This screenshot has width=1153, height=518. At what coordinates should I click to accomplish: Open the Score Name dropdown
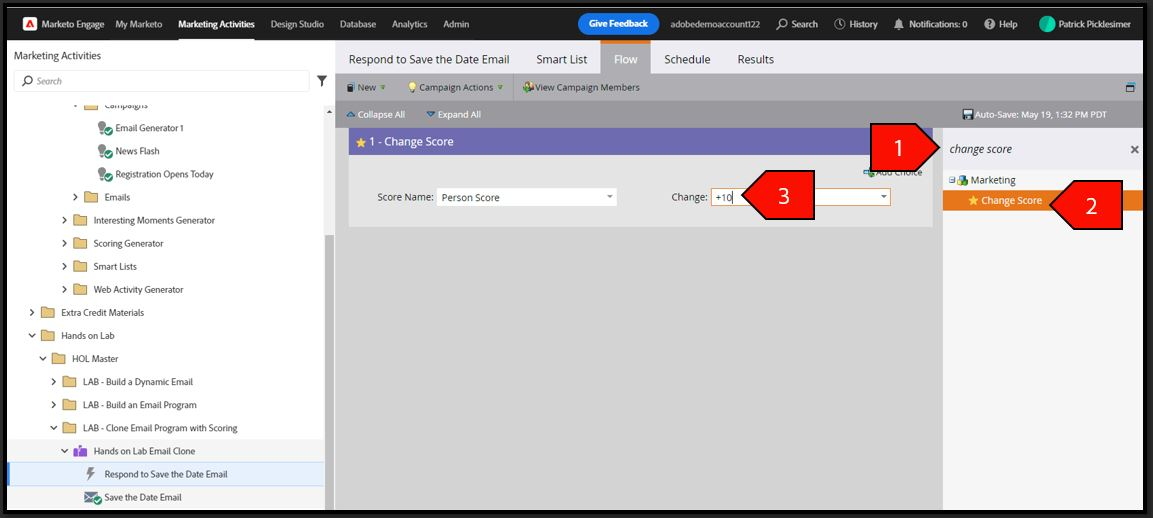[x=610, y=197]
